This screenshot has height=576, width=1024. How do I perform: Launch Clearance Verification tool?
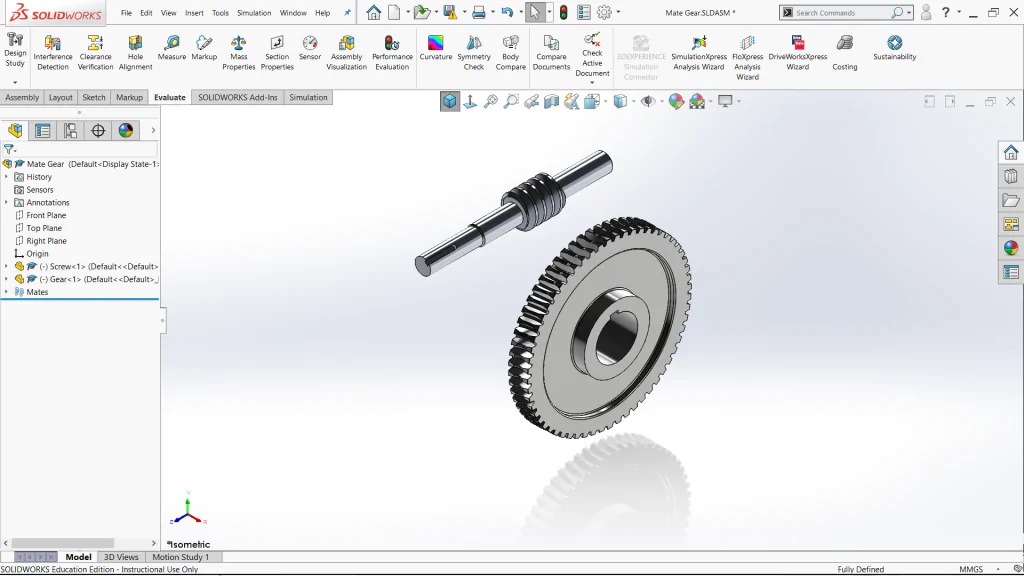(x=95, y=52)
